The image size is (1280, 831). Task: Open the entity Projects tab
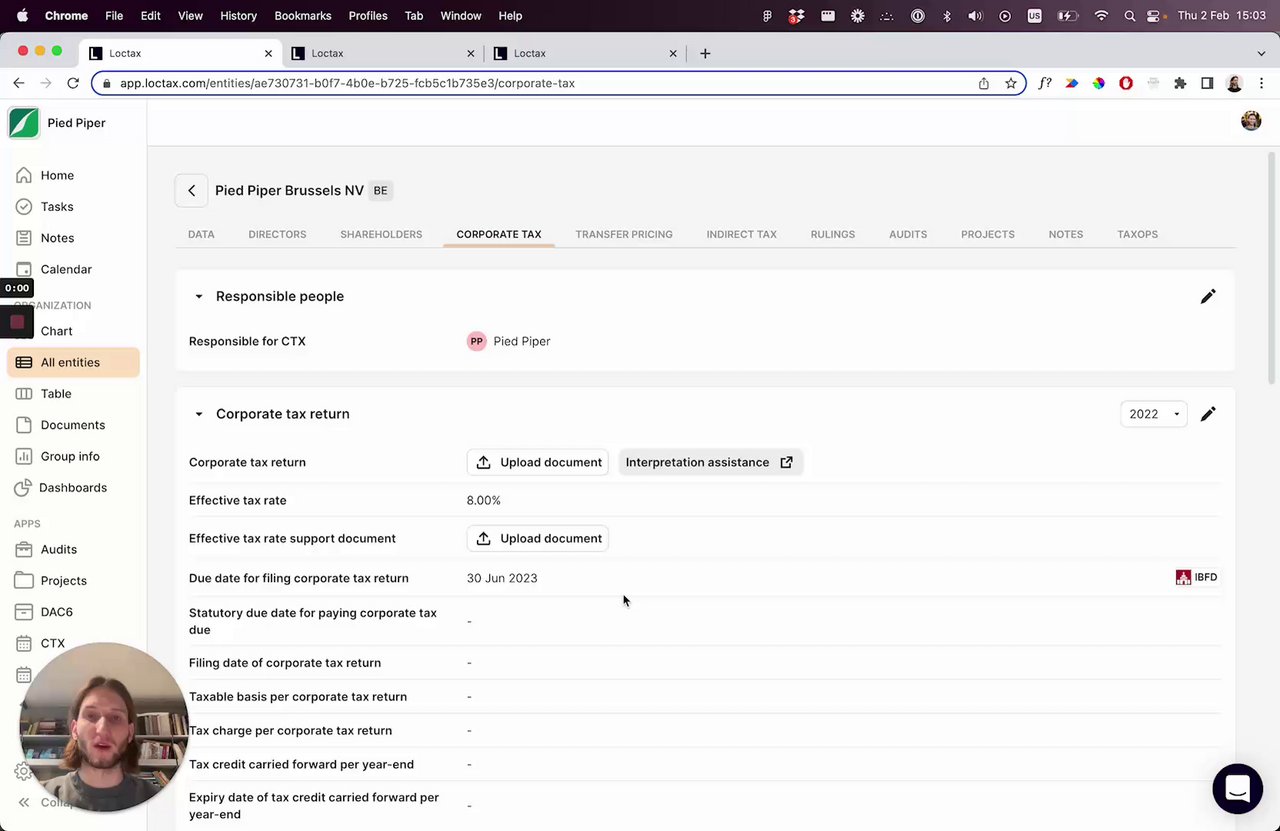point(987,234)
